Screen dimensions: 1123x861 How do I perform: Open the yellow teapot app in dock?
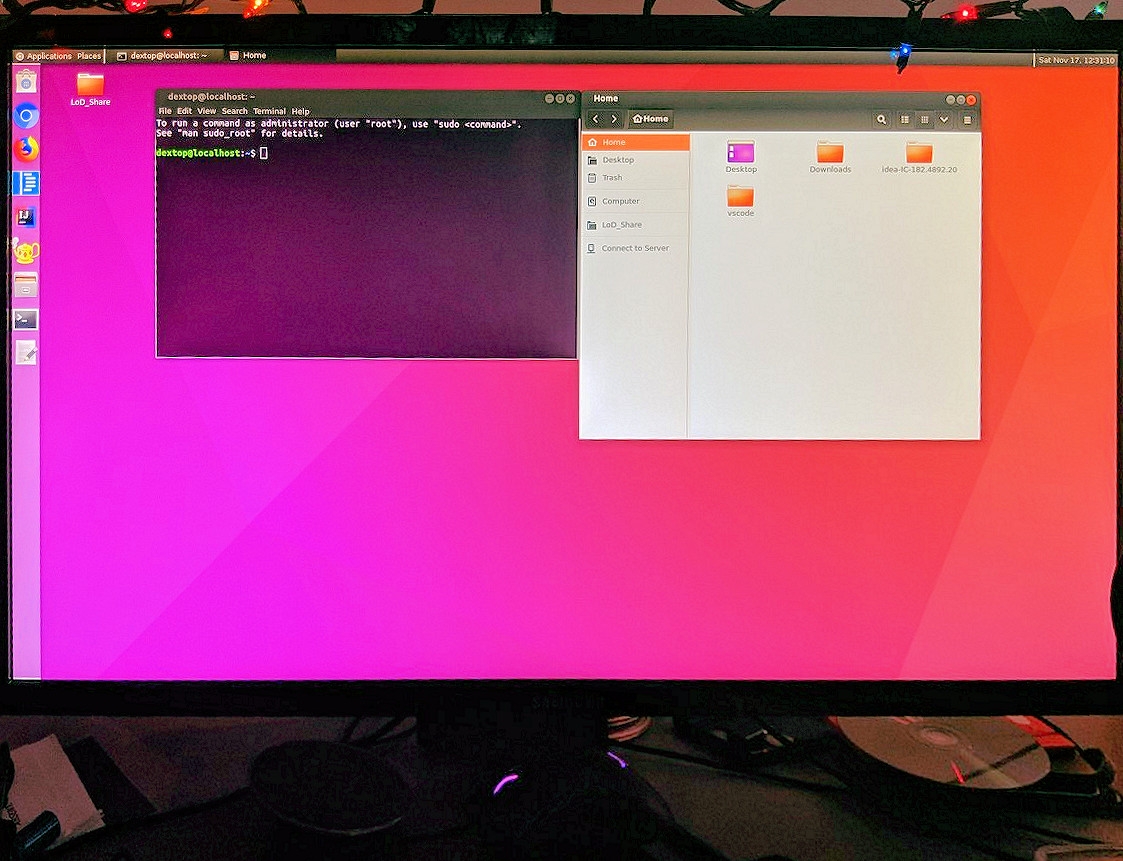(26, 251)
